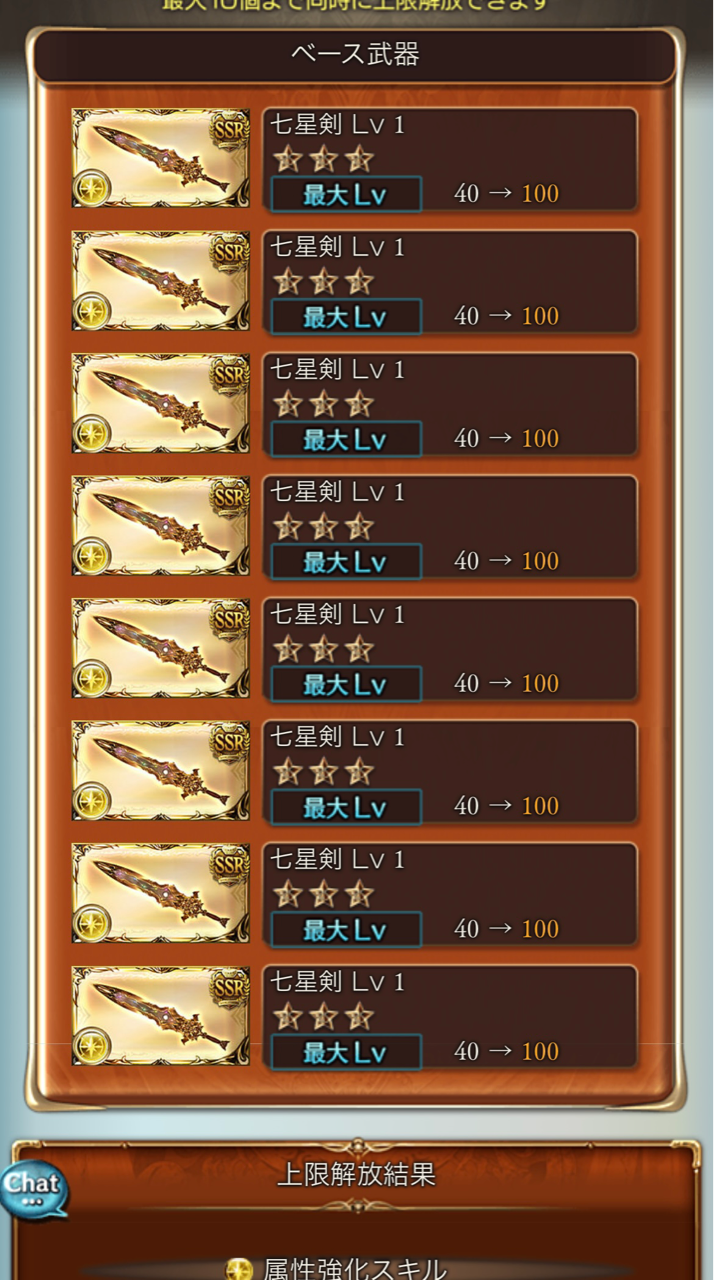714x1280 pixels.
Task: Click the stars on the second 七星剣
Action: click(323, 281)
